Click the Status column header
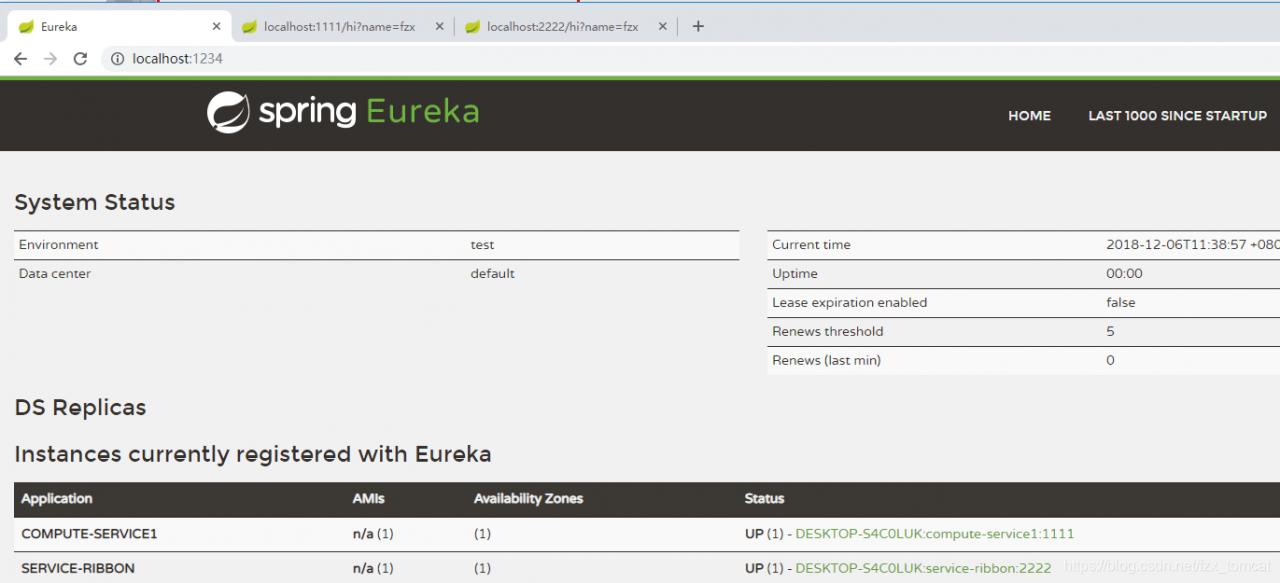The height and width of the screenshot is (583, 1280). (764, 498)
